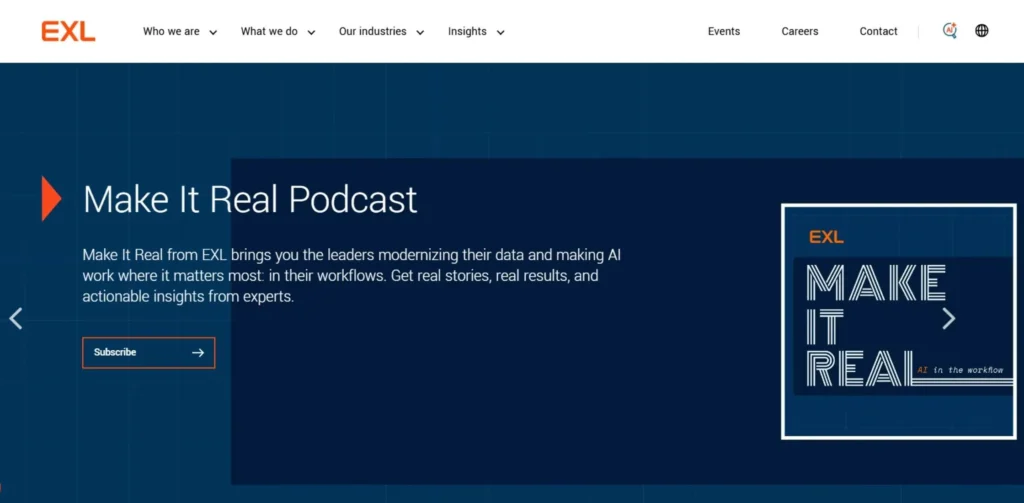Select the Our industries menu item
The width and height of the screenshot is (1024, 503).
[x=372, y=31]
